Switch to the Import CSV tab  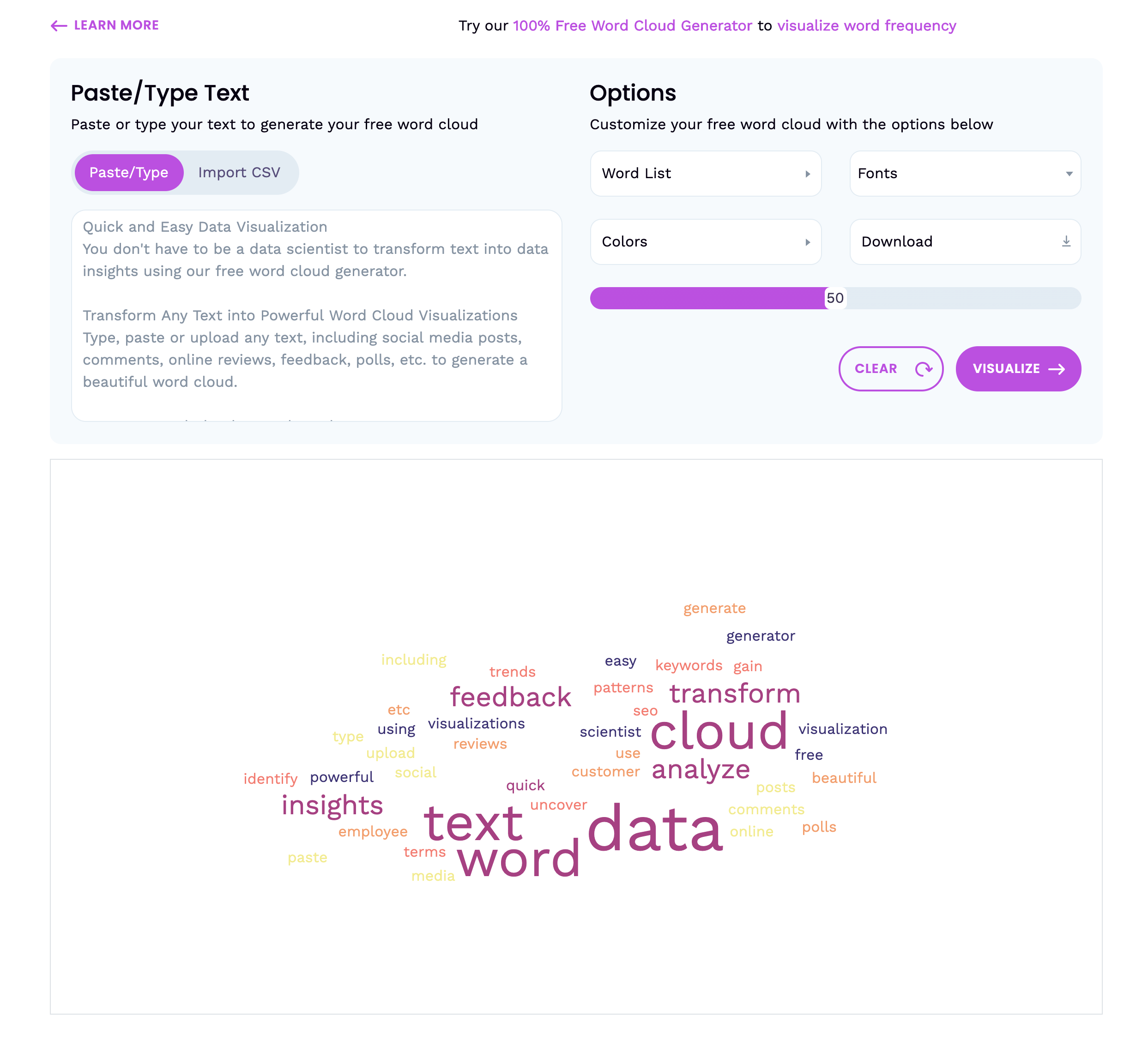pyautogui.click(x=239, y=173)
